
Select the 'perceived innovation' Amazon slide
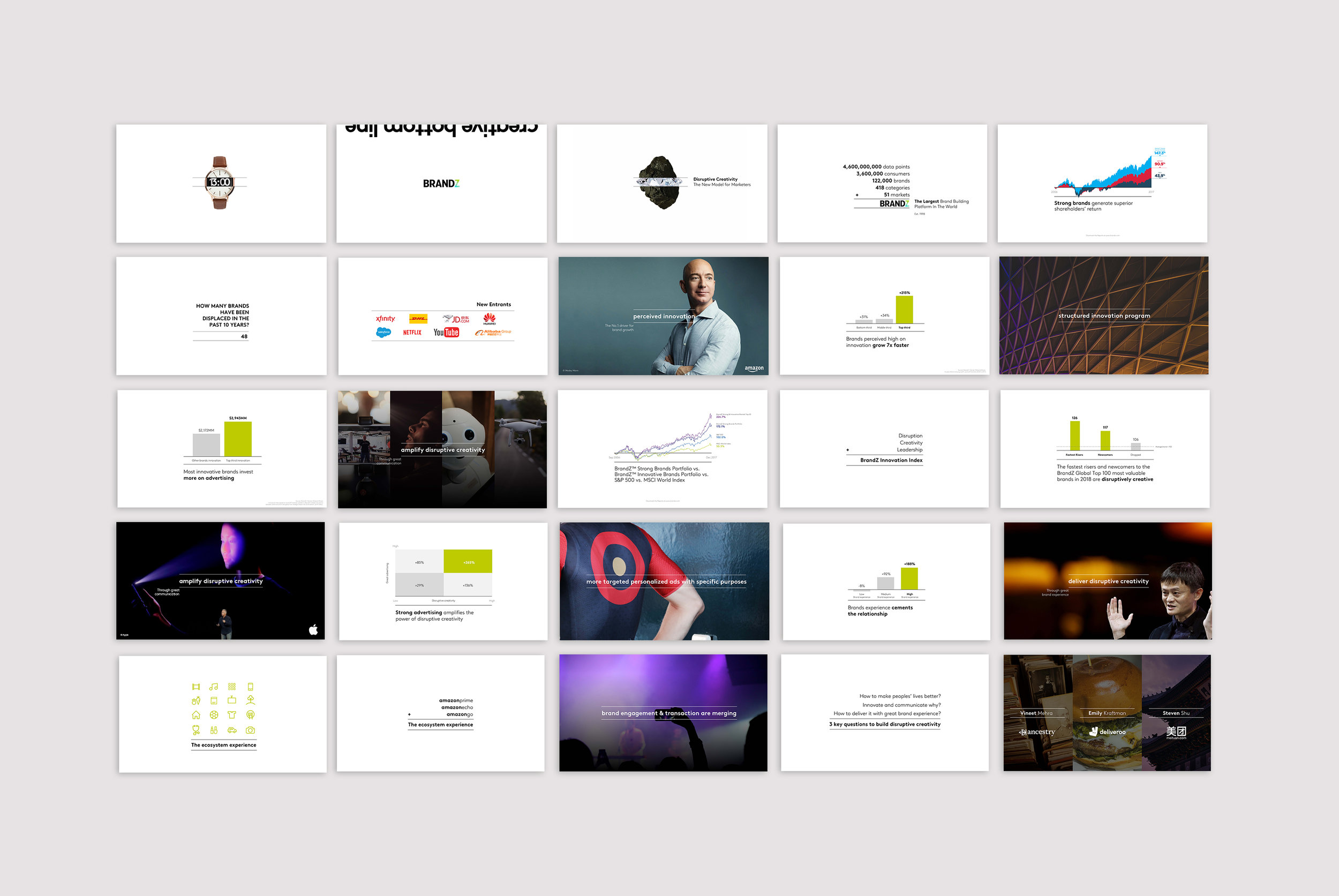coord(663,316)
